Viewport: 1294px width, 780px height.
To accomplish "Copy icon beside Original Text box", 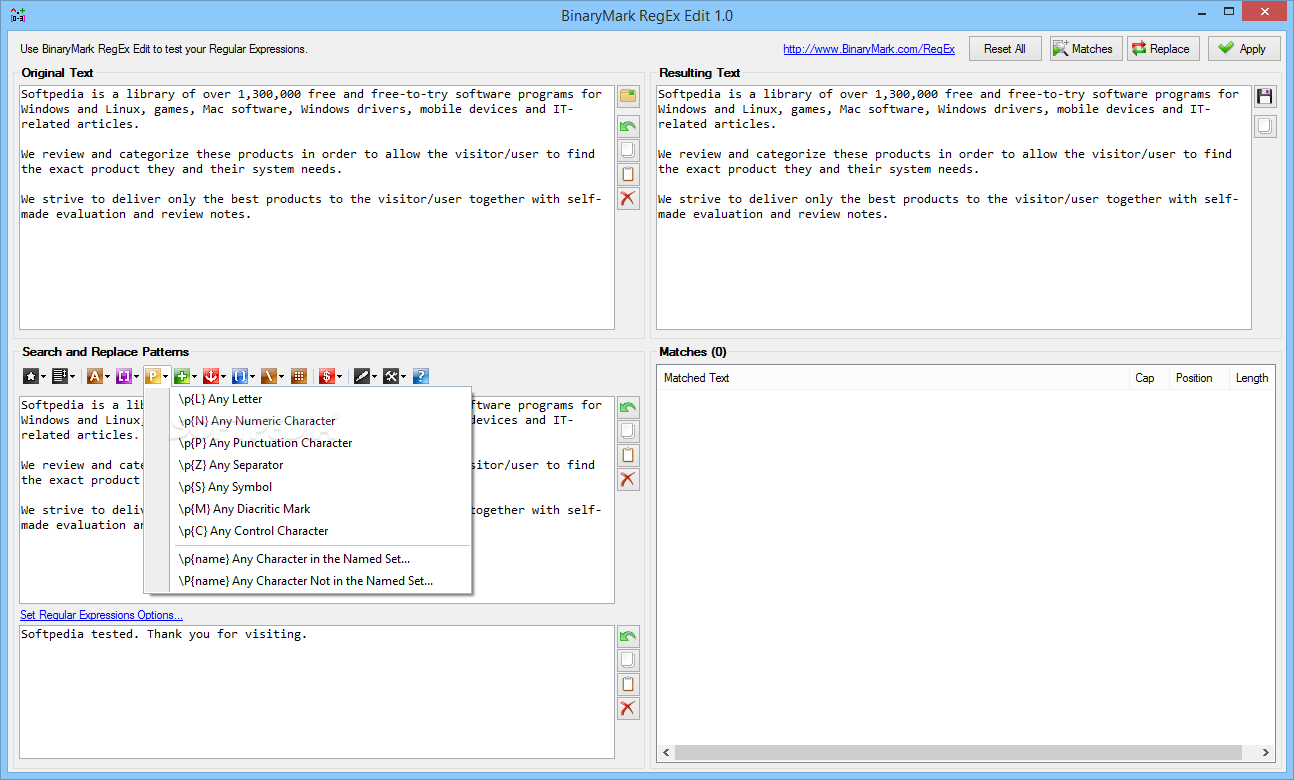I will (628, 151).
